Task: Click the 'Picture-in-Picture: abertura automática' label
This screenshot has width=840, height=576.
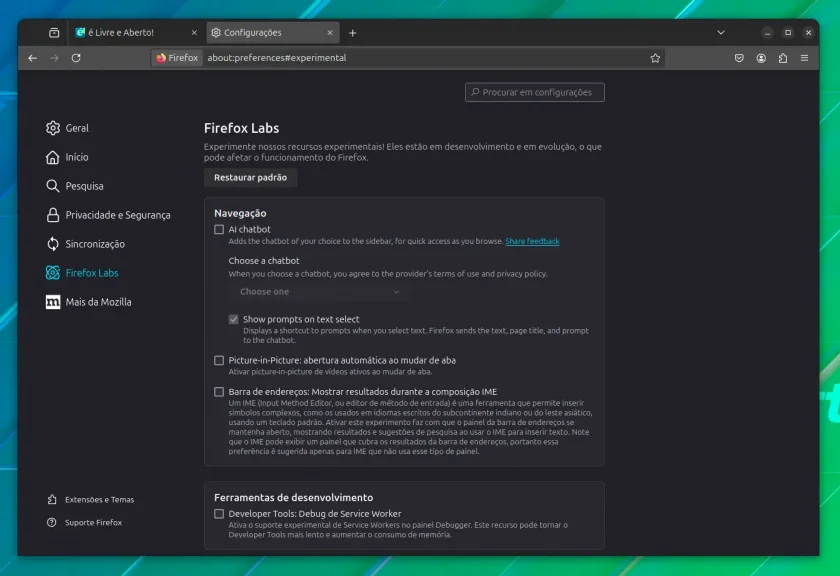Action: (x=342, y=361)
